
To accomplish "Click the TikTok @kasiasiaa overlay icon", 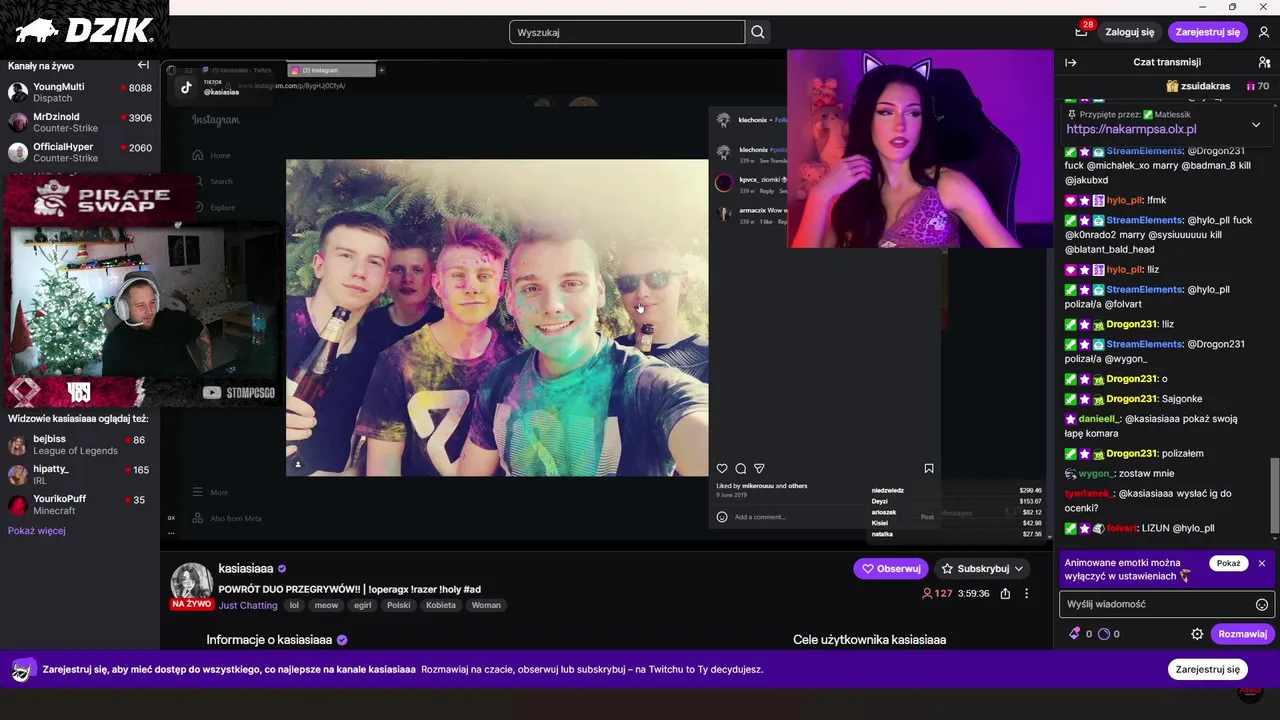I will click(x=186, y=87).
